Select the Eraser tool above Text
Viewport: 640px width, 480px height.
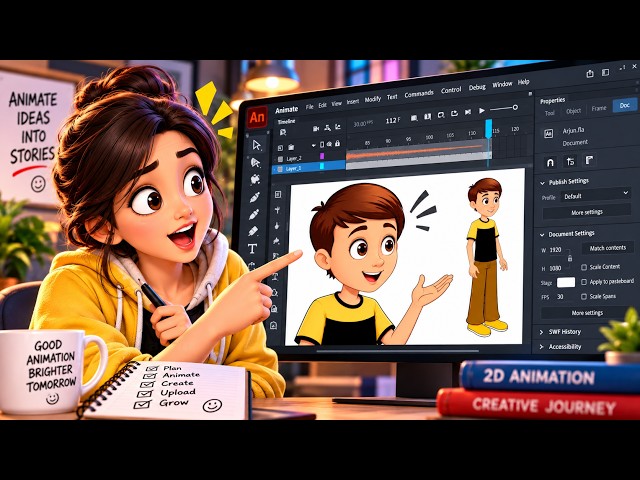click(253, 231)
